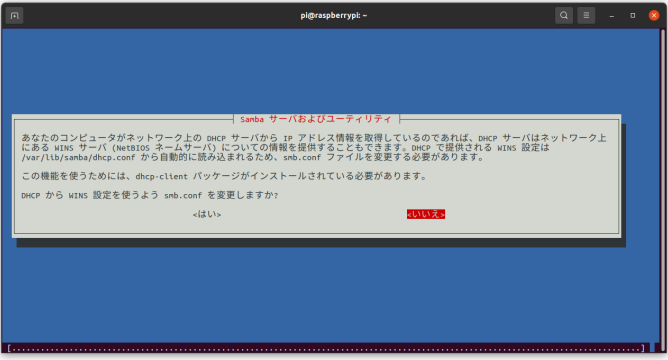The width and height of the screenshot is (668, 360).
Task: Click the pi@raspberrypi title text
Action: 334,16
